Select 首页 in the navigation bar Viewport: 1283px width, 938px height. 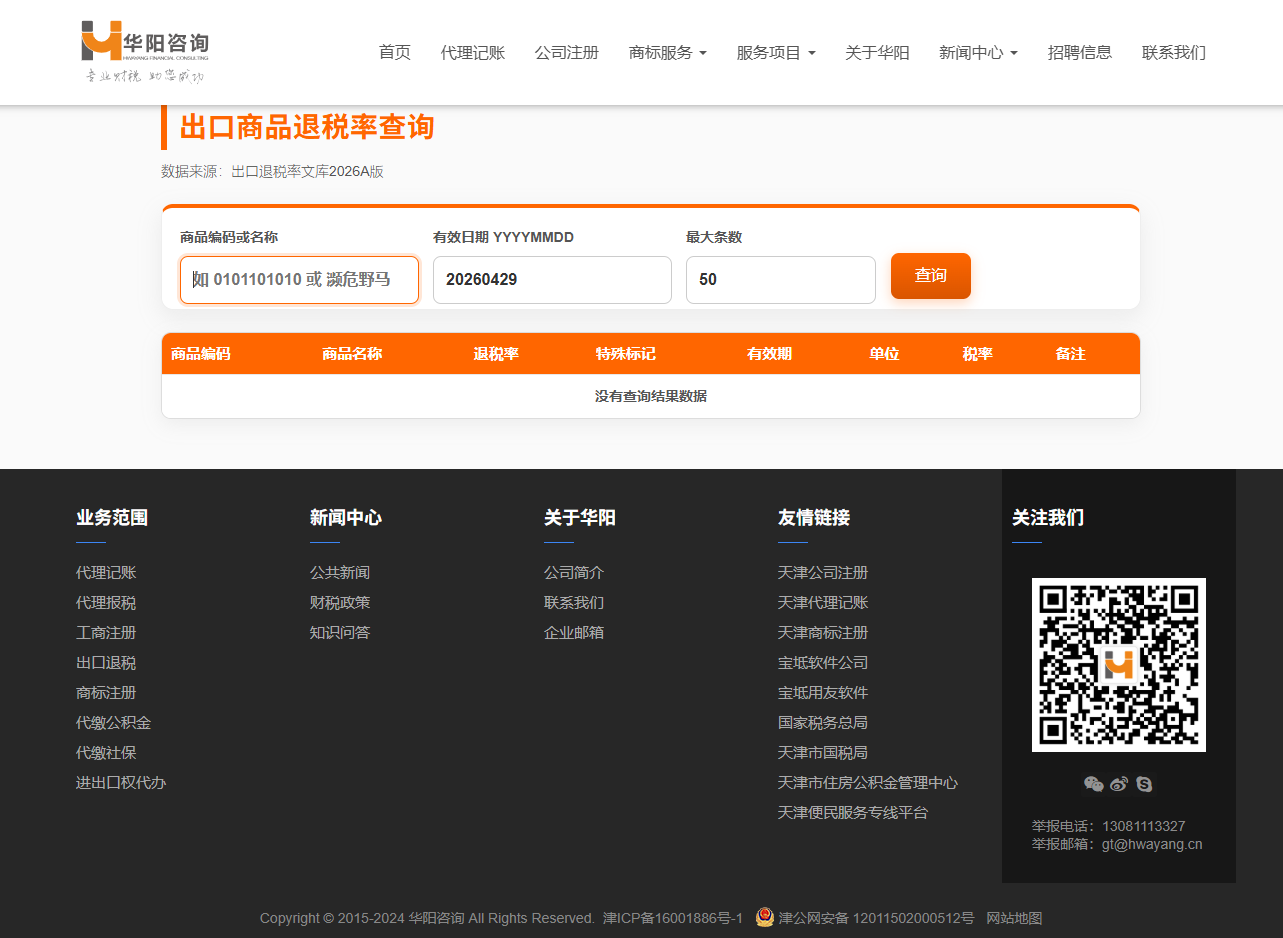pyautogui.click(x=394, y=52)
